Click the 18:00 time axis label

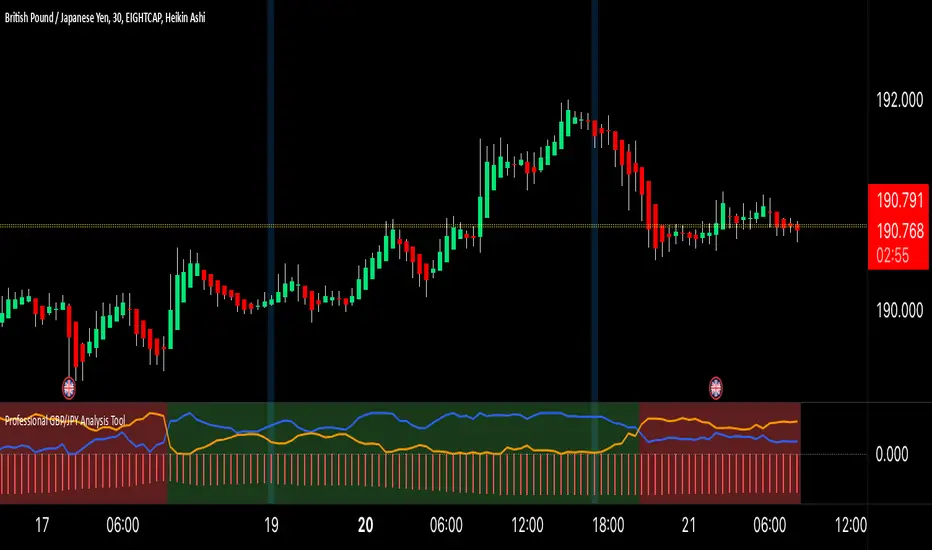pos(608,525)
